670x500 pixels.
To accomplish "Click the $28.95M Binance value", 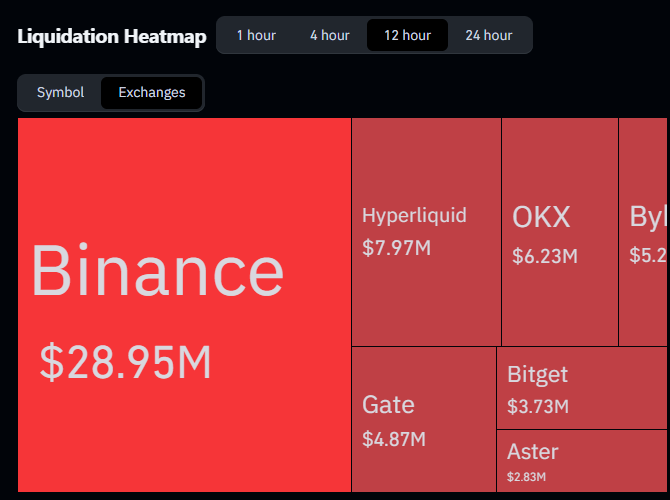I will click(125, 362).
